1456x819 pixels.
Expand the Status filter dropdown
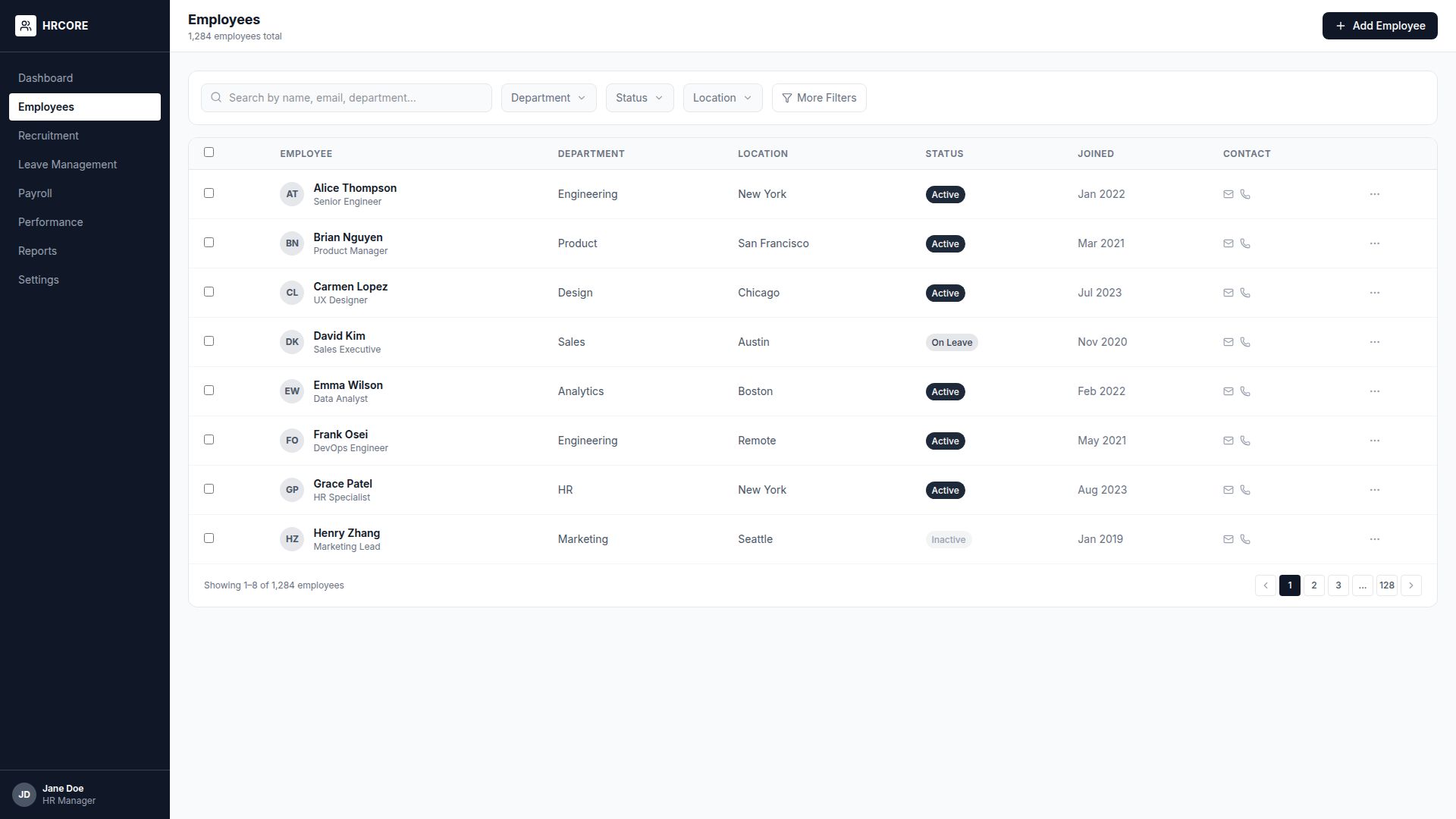coord(640,98)
